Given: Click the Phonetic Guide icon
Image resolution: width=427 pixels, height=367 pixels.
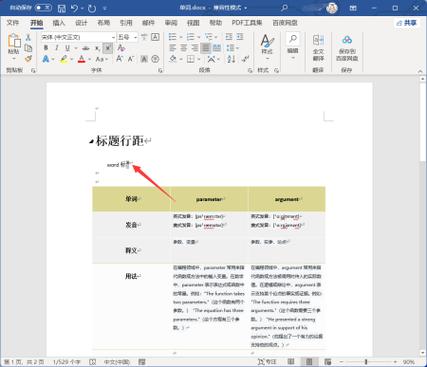Looking at the screenshot, I should 144,37.
